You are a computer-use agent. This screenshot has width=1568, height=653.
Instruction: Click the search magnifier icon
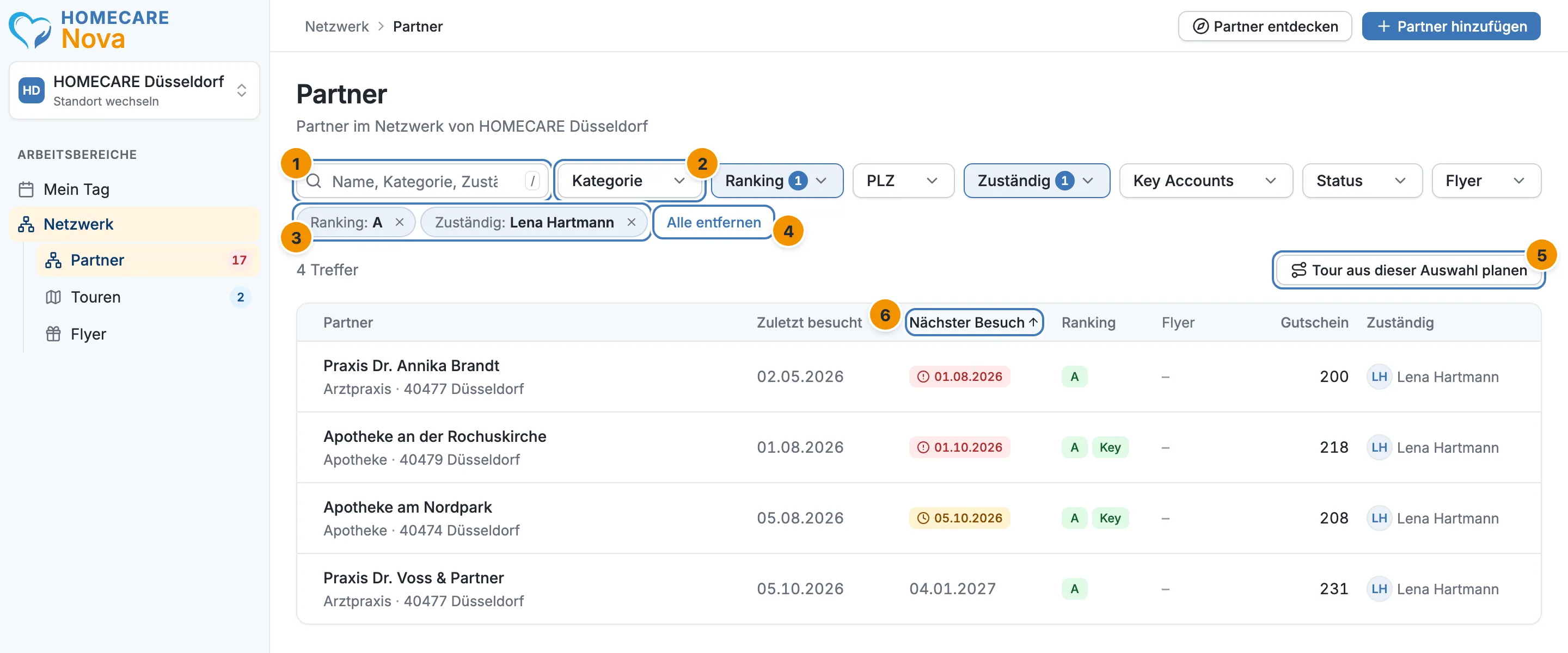(314, 181)
